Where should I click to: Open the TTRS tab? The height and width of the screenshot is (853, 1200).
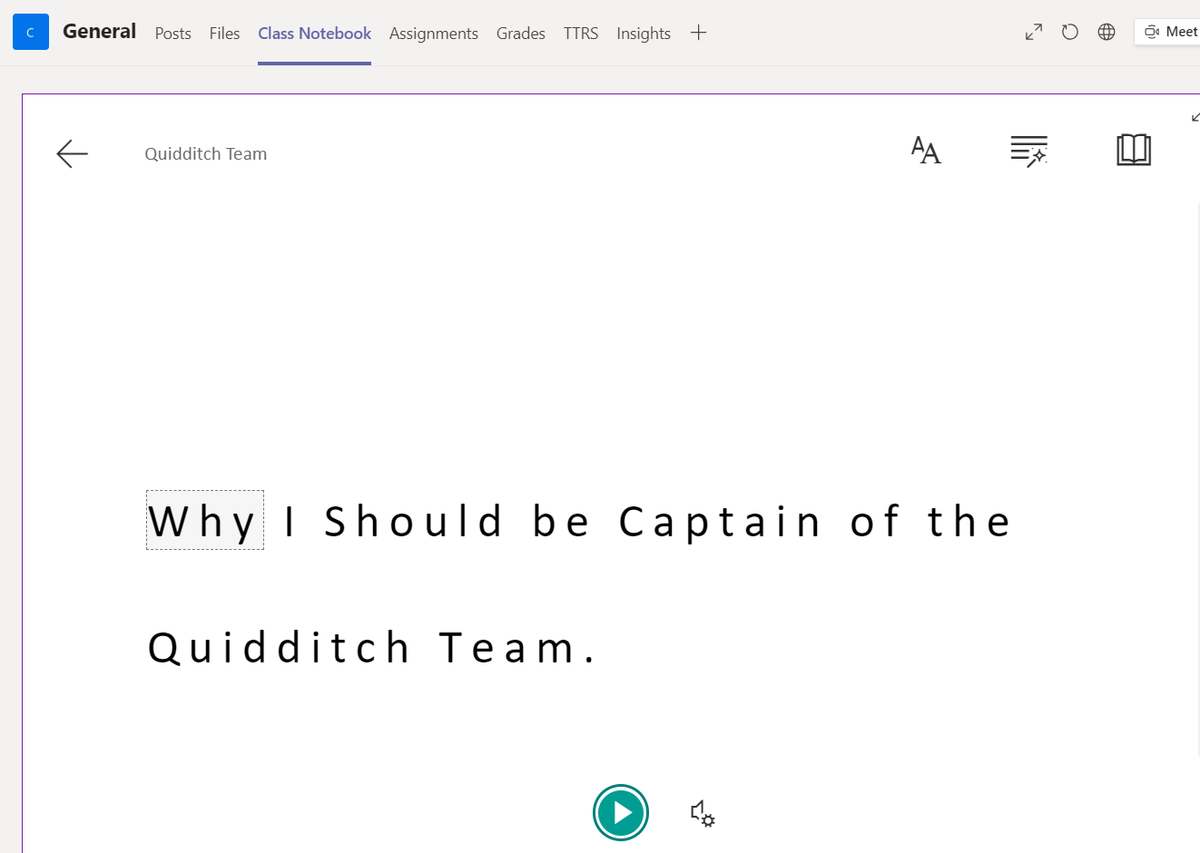(x=580, y=33)
